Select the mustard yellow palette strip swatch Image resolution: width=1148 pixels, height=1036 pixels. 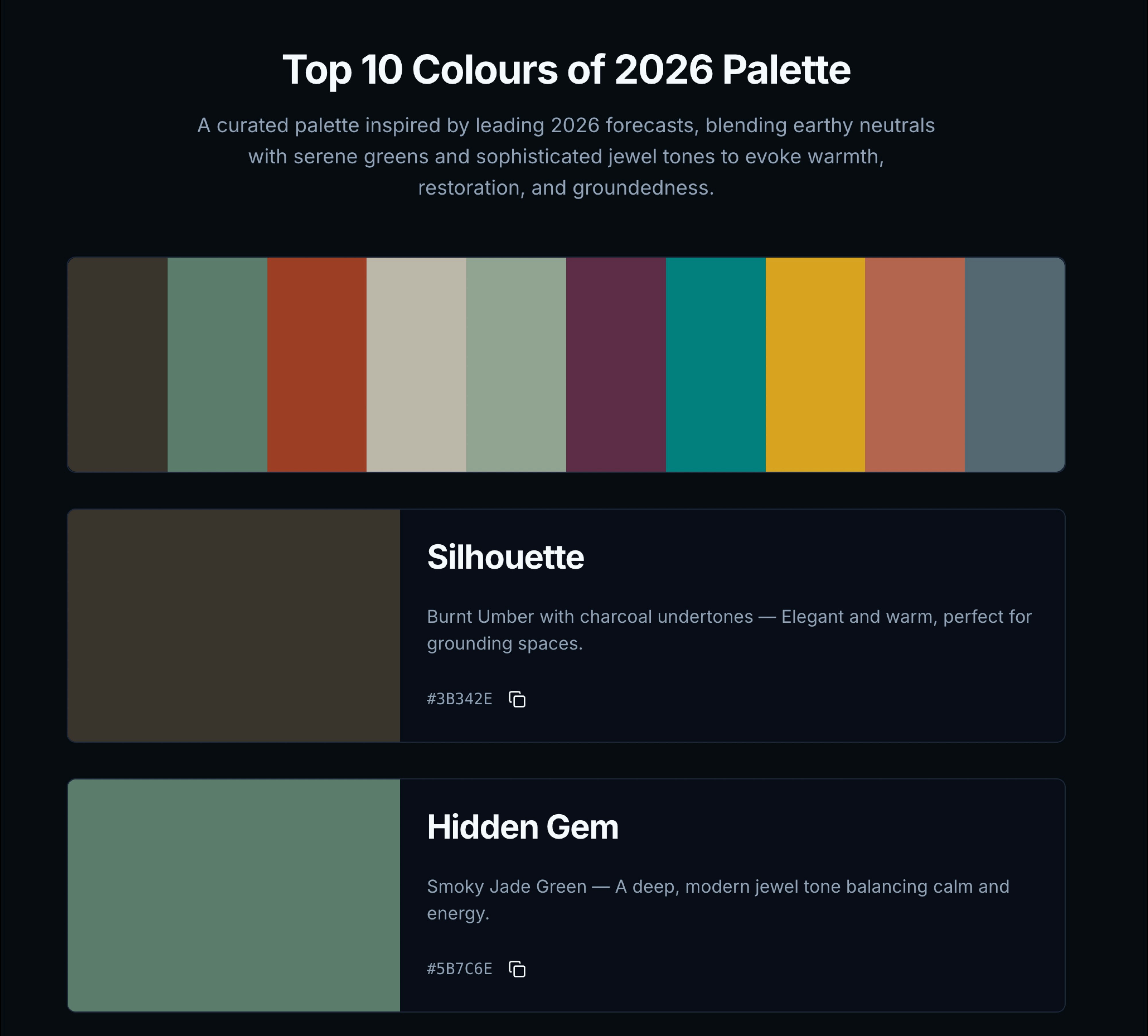click(815, 364)
